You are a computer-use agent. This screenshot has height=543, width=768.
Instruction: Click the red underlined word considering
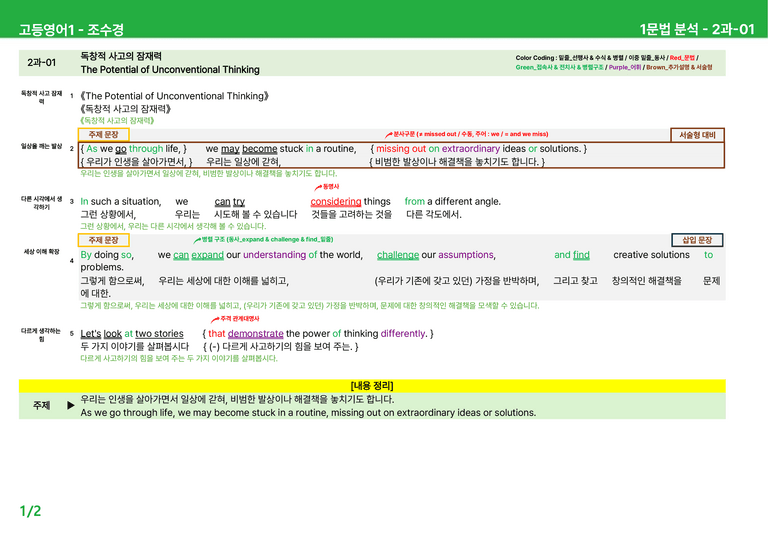point(336,201)
